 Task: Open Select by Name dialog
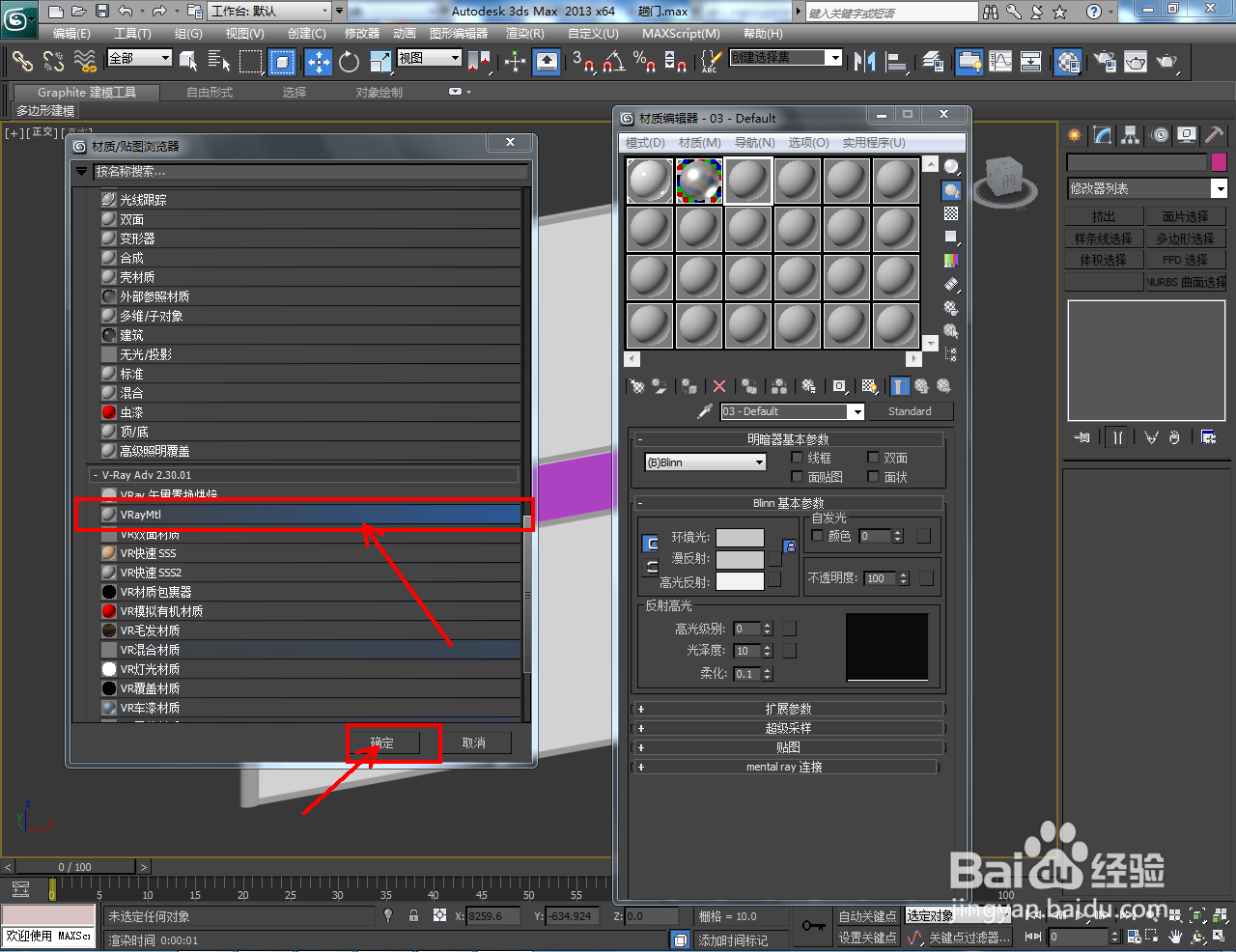point(219,63)
